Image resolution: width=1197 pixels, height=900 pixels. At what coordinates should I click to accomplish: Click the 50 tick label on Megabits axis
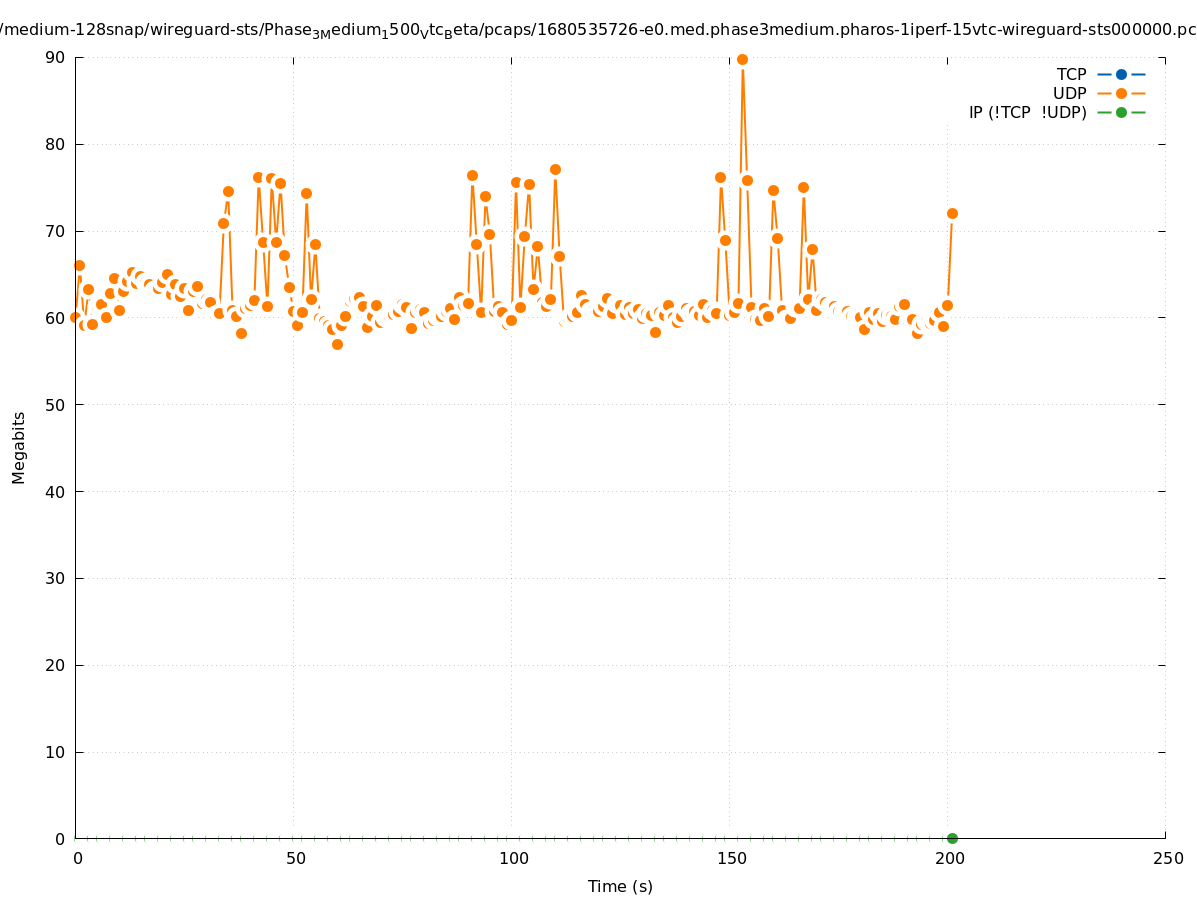[55, 405]
